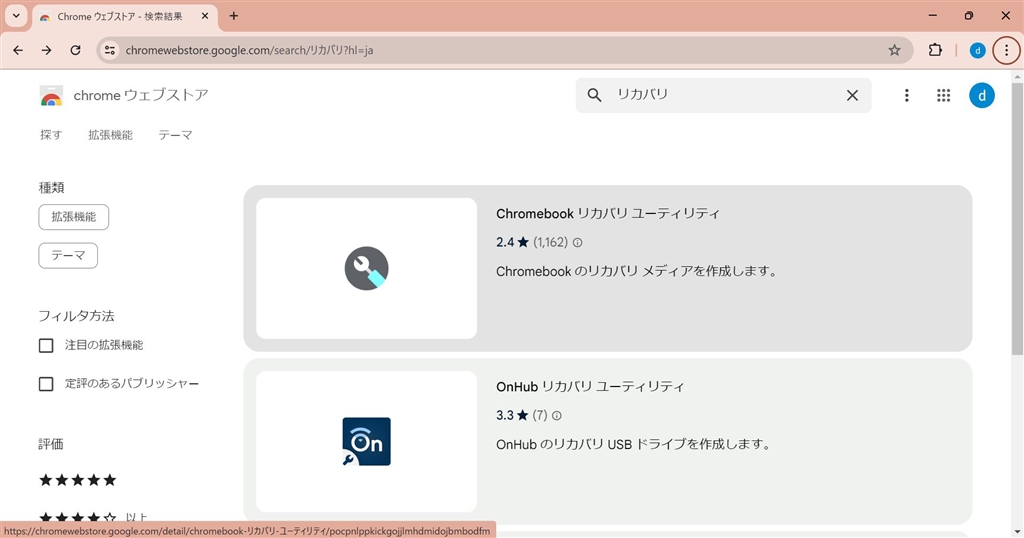Open site information icon in address bar
Image resolution: width=1024 pixels, height=538 pixels.
pyautogui.click(x=110, y=50)
